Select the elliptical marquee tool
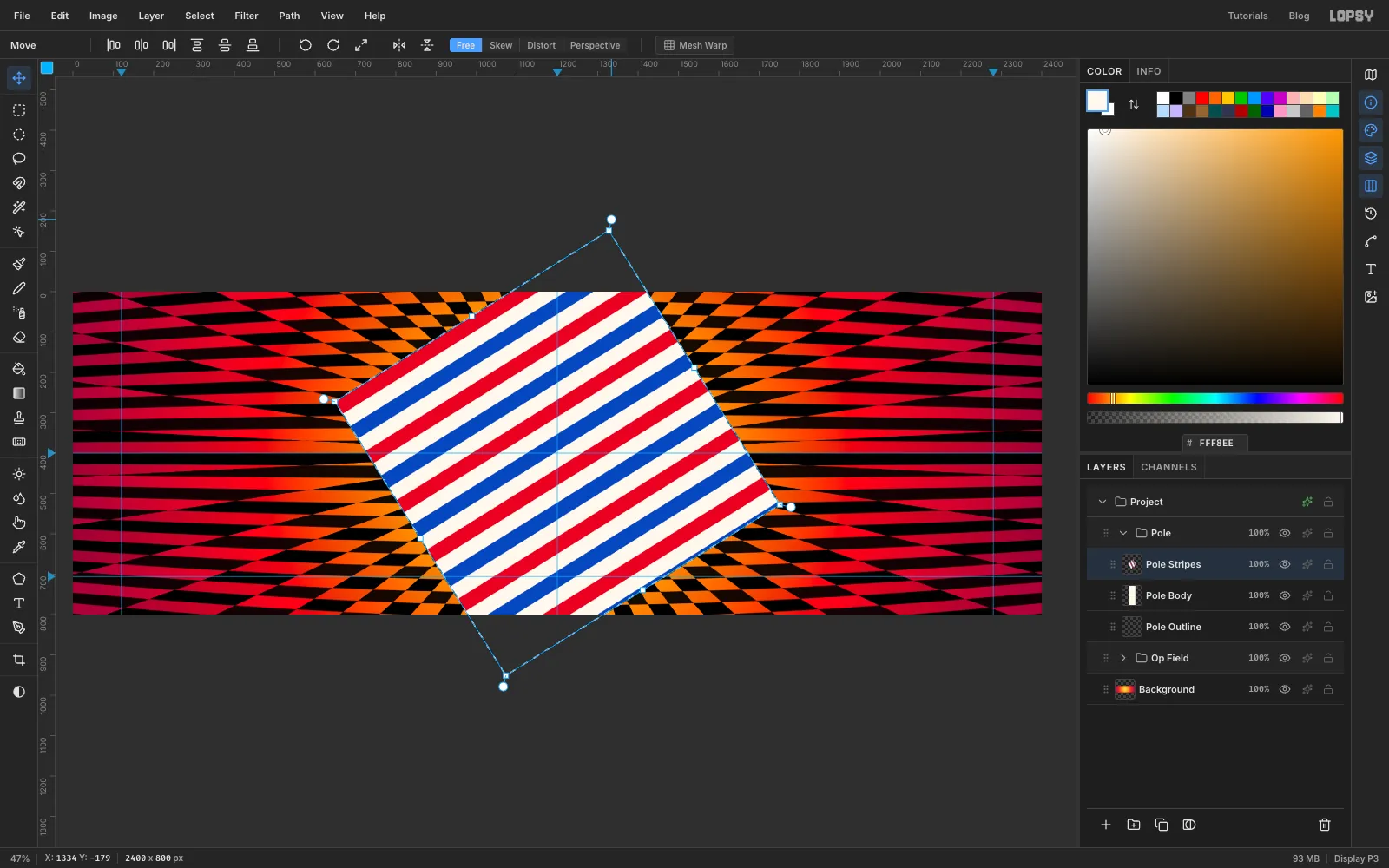 (x=19, y=135)
